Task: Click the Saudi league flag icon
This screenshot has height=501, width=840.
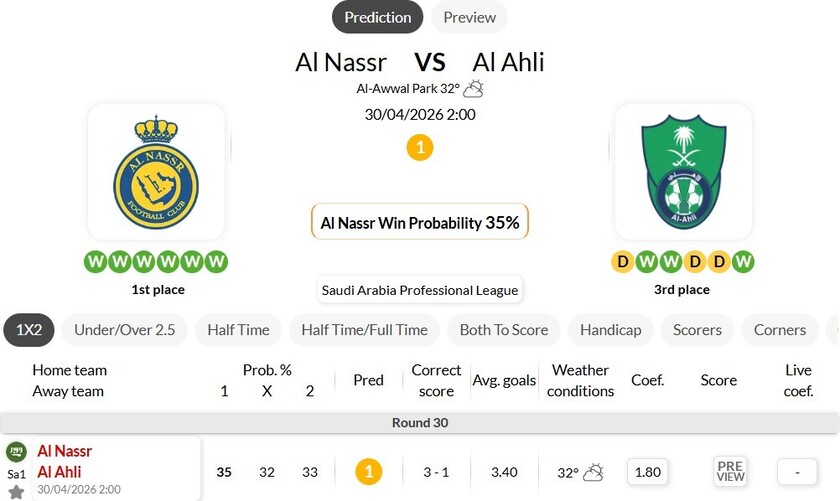Action: [x=16, y=452]
